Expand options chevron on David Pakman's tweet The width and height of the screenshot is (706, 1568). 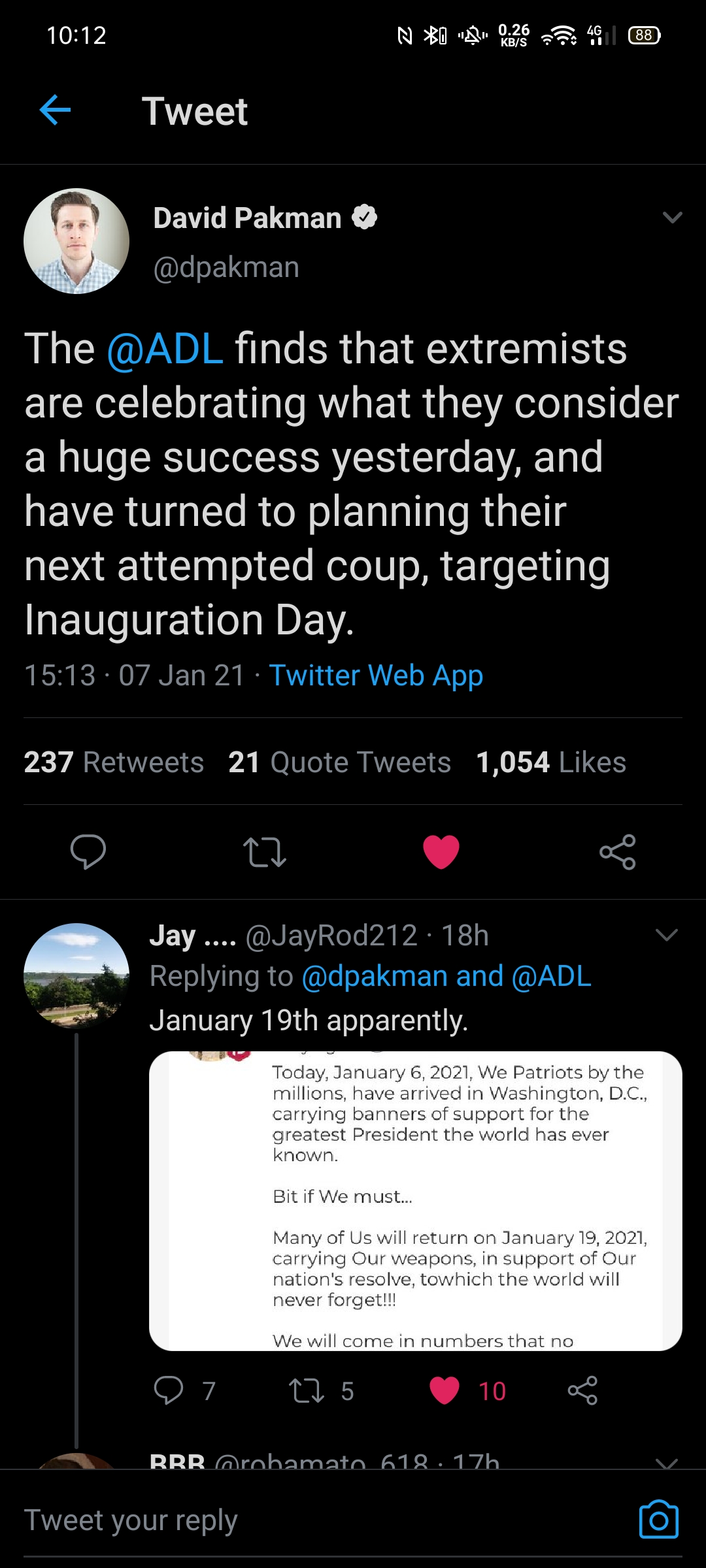(672, 218)
